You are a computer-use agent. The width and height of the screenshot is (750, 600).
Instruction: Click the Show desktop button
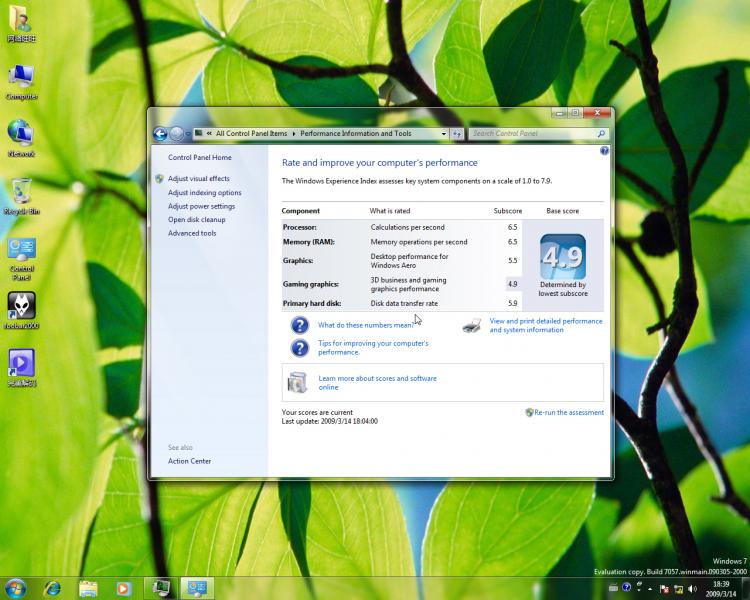tap(746, 589)
